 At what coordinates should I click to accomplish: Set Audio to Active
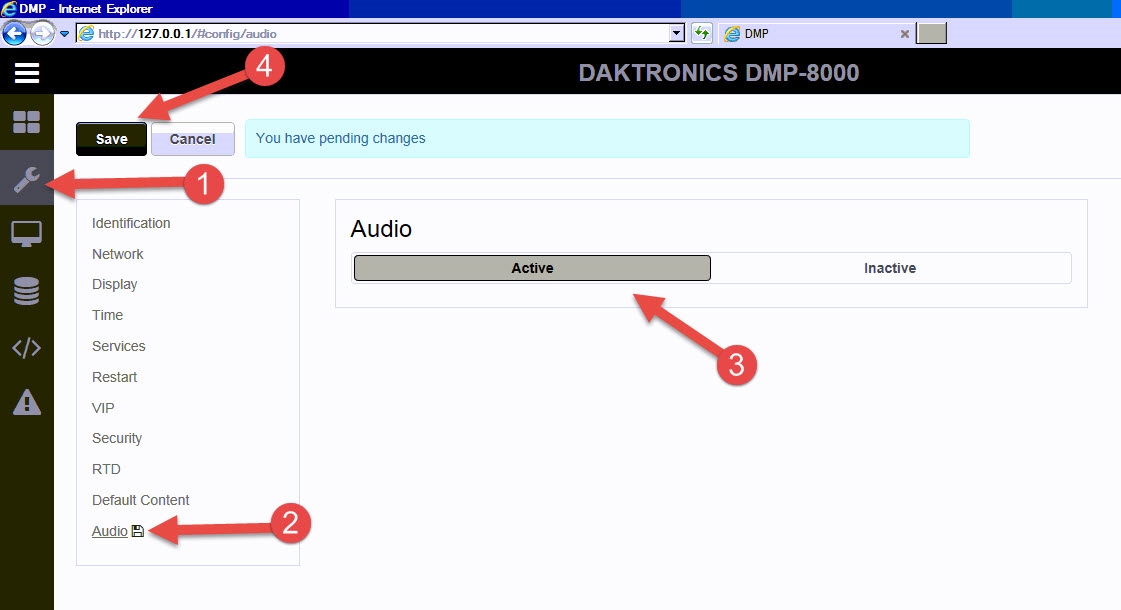tap(532, 268)
